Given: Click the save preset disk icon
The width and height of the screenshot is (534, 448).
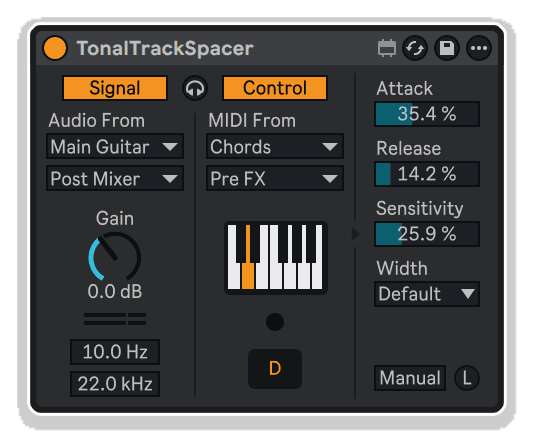Looking at the screenshot, I should pos(447,48).
